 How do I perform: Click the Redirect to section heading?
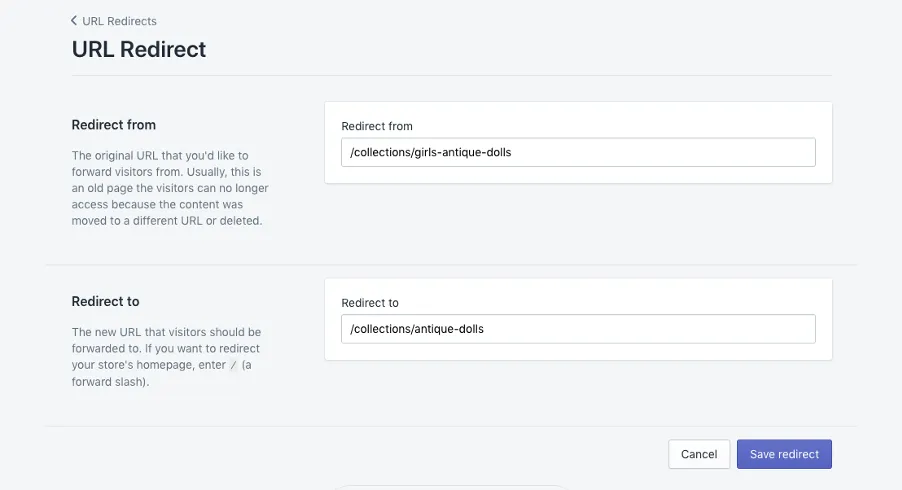106,301
